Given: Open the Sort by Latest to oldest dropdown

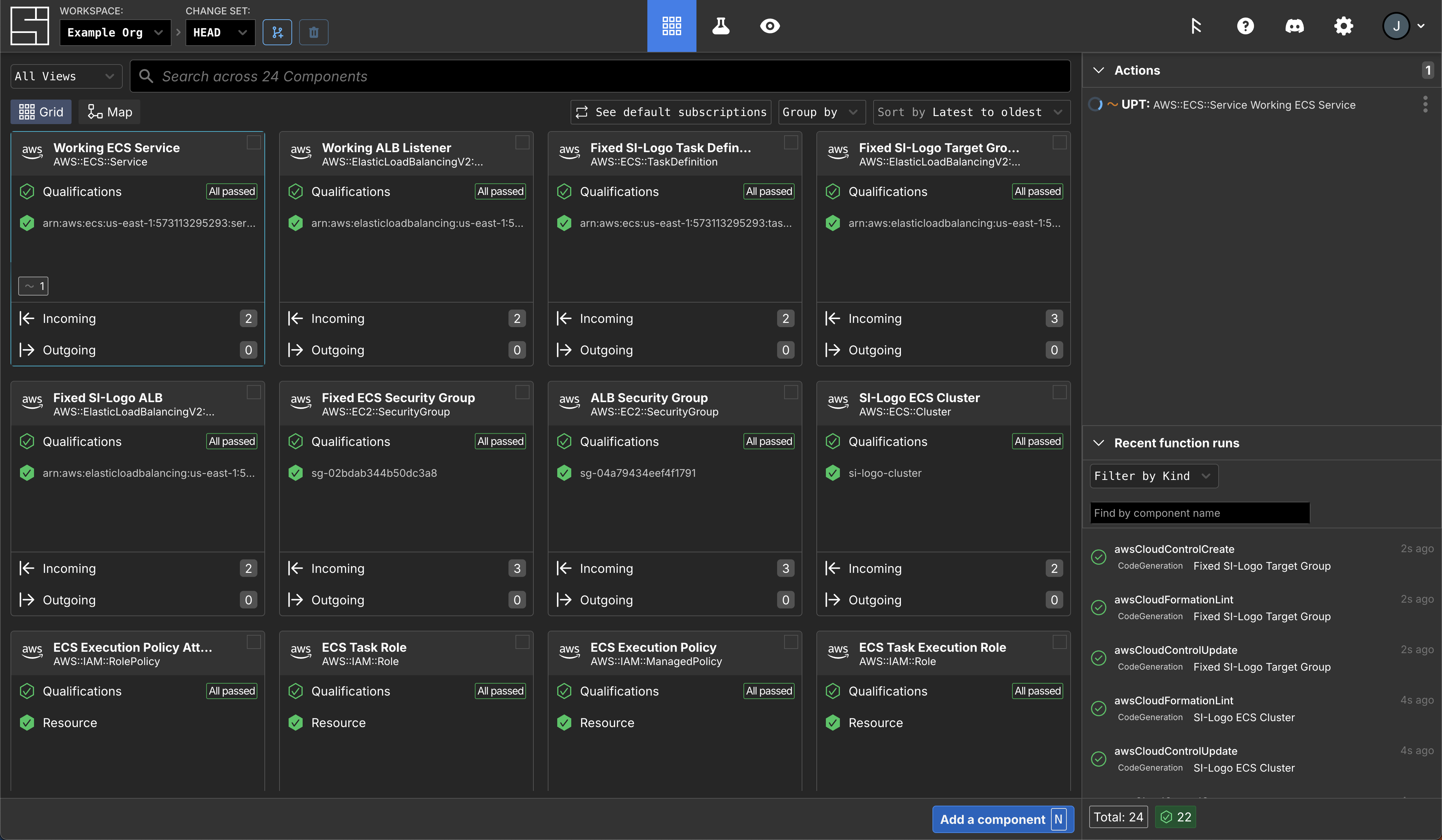Looking at the screenshot, I should click(x=972, y=111).
